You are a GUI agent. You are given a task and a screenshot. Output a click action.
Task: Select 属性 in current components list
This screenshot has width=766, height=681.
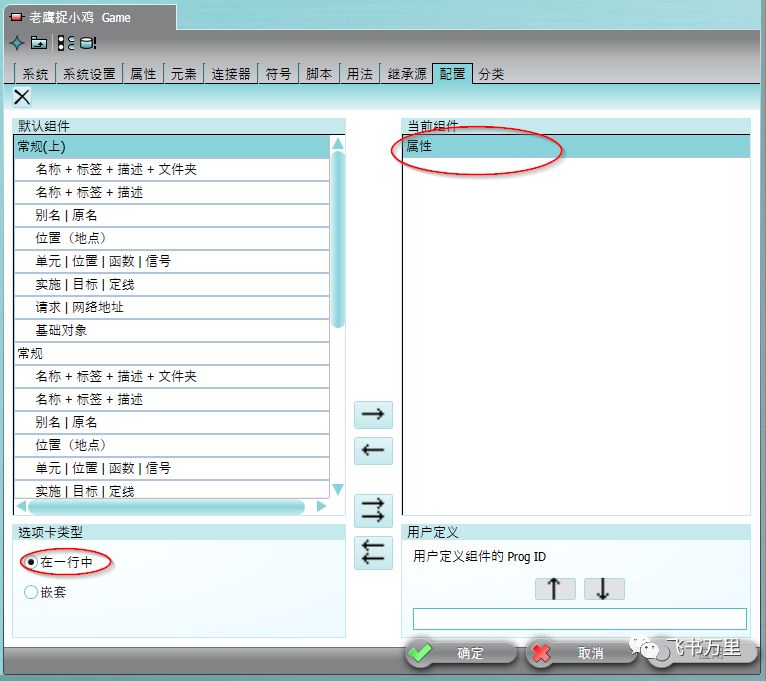click(x=576, y=147)
